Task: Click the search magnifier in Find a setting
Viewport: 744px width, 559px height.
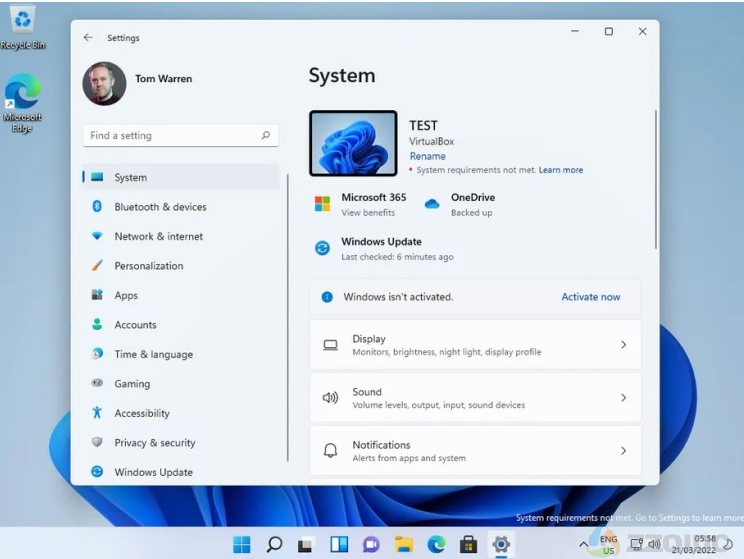Action: pos(266,136)
